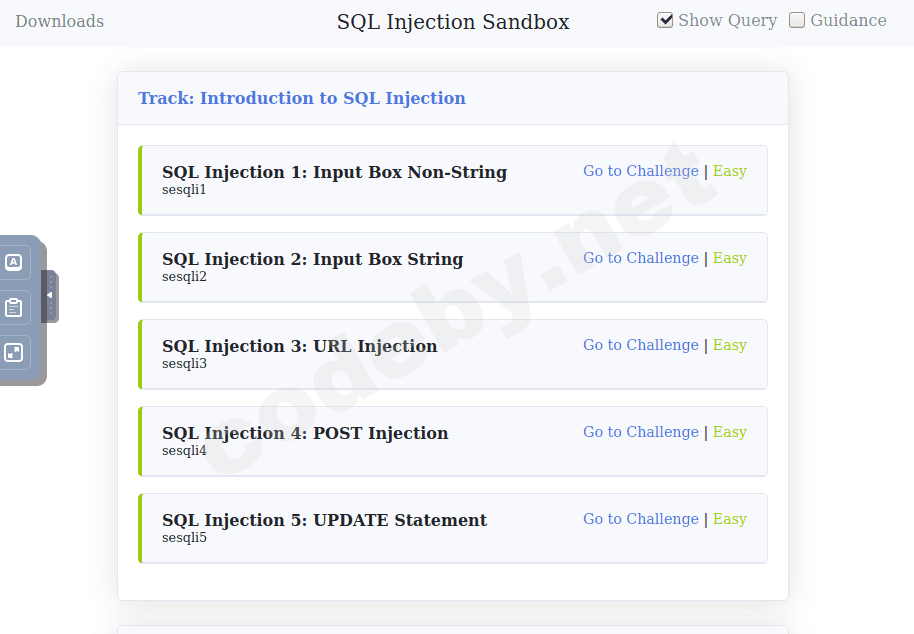Go to Challenge for UPDATE Statement
This screenshot has width=914, height=634.
[x=641, y=519]
